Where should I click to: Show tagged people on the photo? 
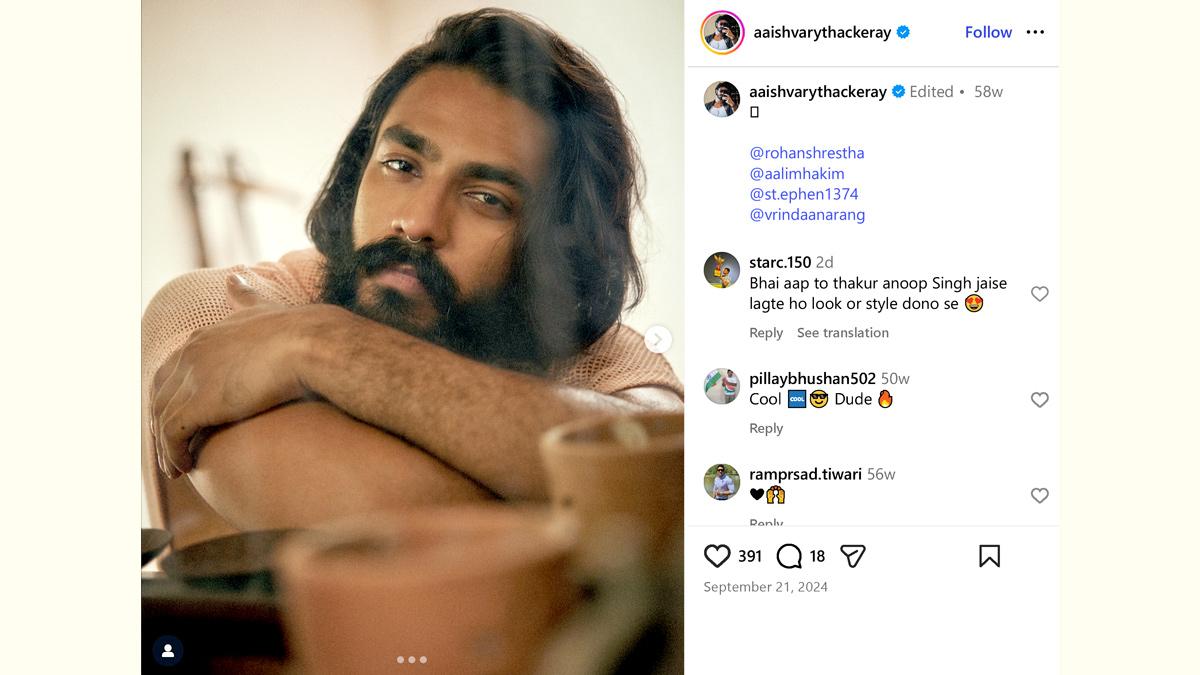click(168, 651)
